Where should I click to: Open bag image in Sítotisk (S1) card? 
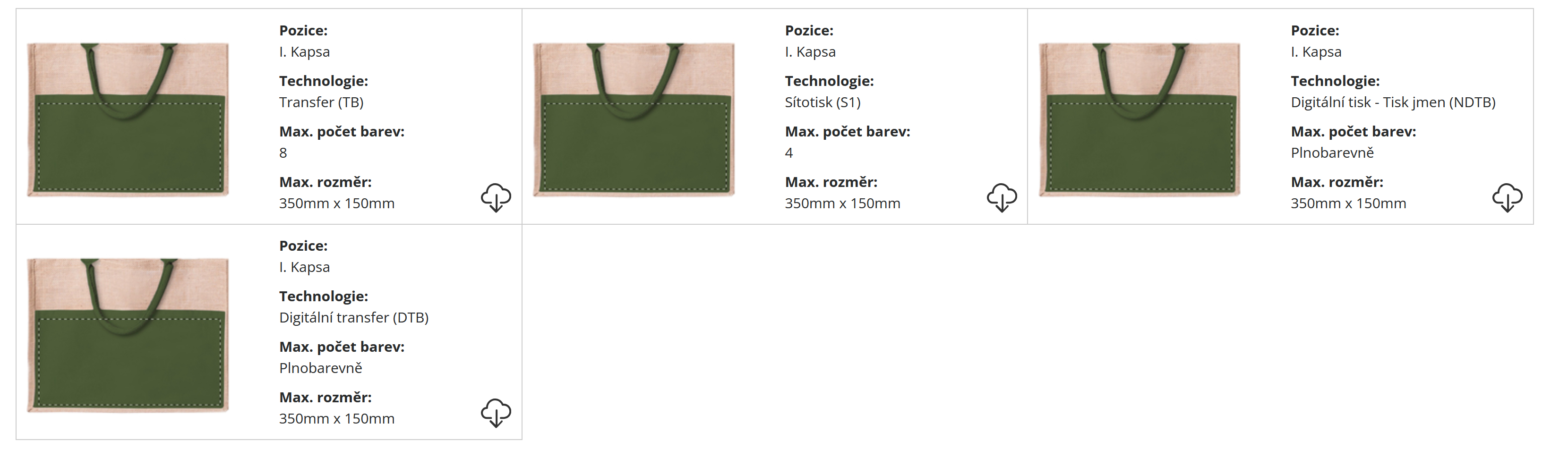(x=634, y=119)
